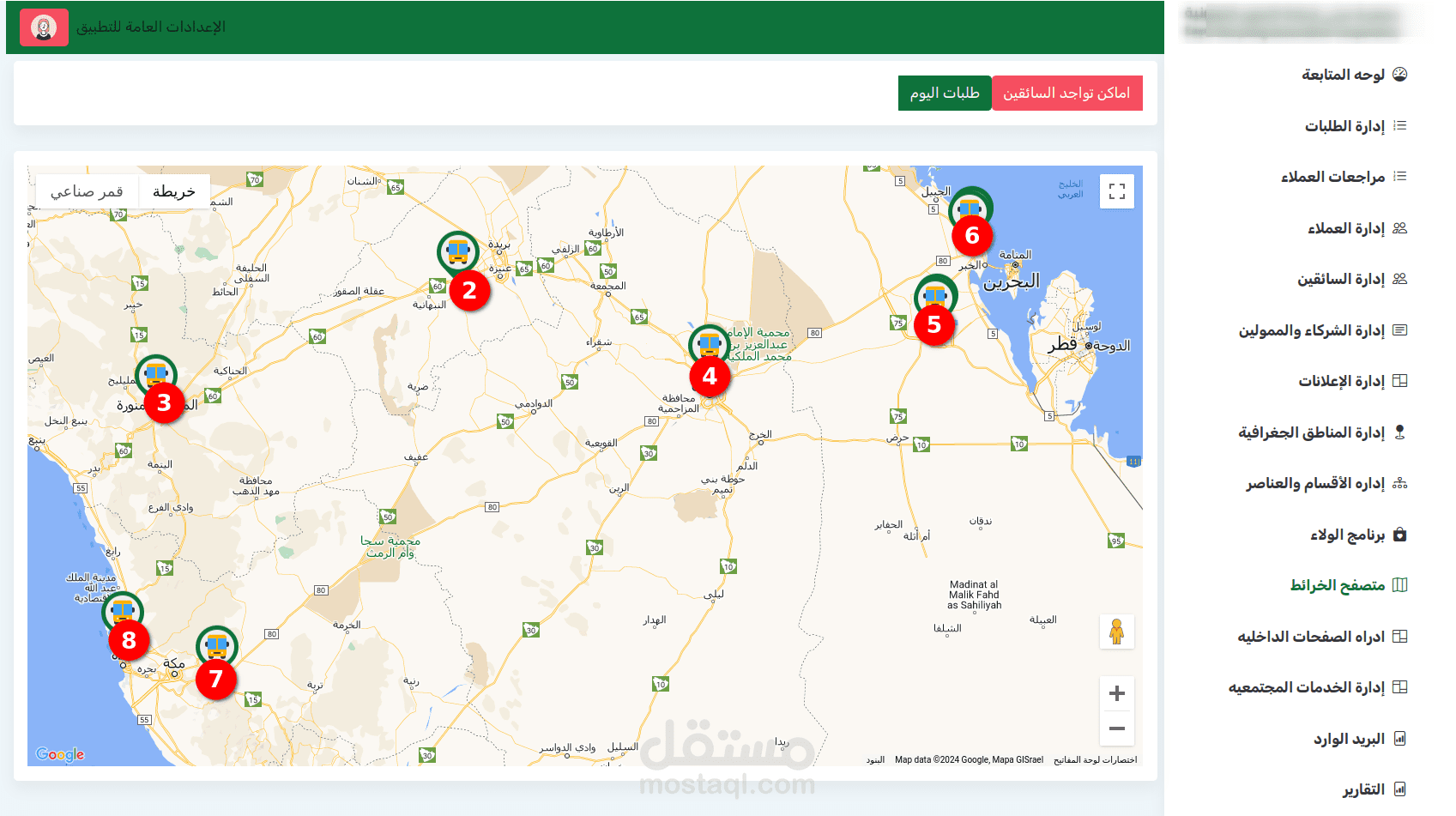The image size is (1456, 816).
Task: Click the قطر country label on map
Action: click(x=1062, y=344)
